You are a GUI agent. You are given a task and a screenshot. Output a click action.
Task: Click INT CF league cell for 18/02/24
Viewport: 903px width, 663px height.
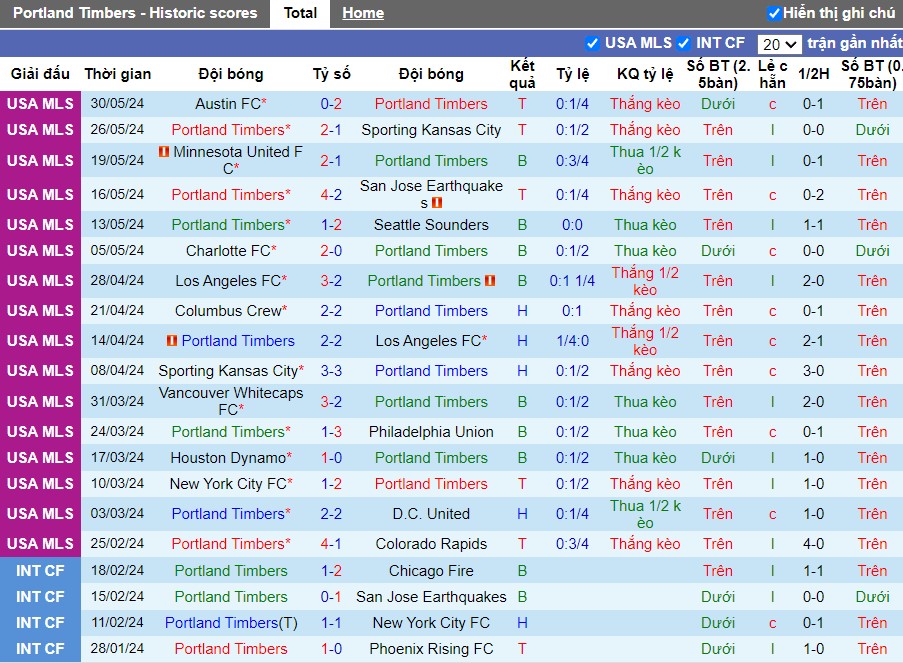click(x=40, y=570)
